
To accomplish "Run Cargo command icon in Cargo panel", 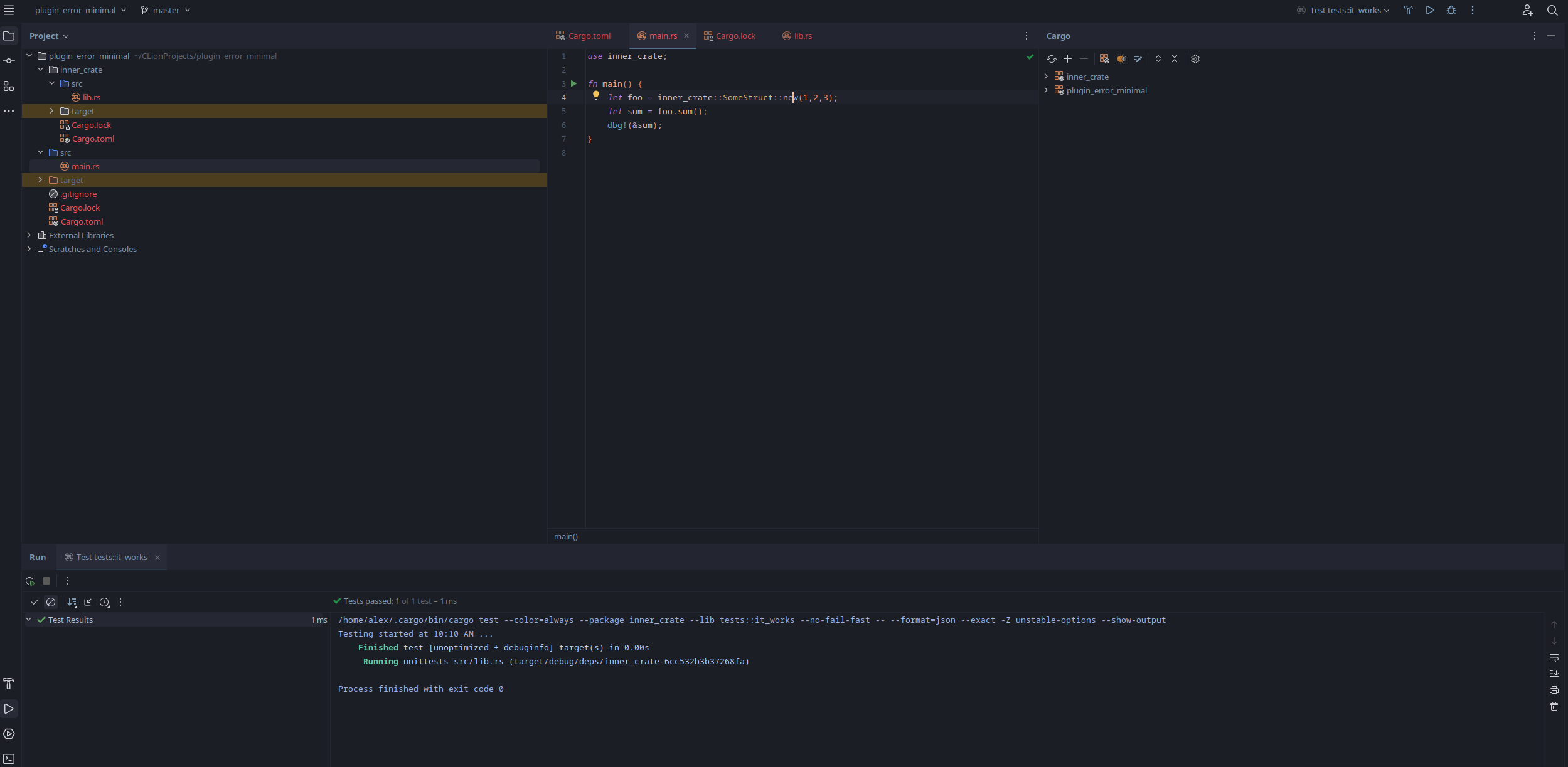I will click(1104, 59).
